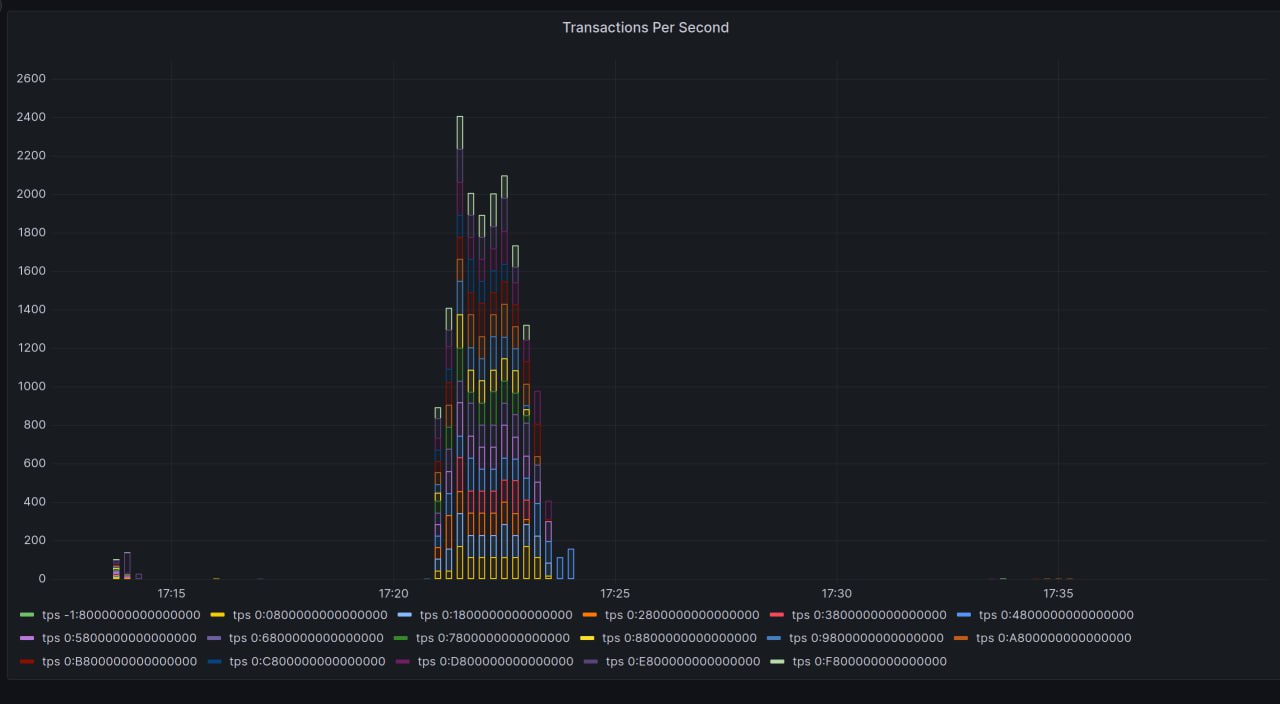Click magenta swatch for tps 0:D800000000000000
The image size is (1280, 704).
(x=402, y=662)
